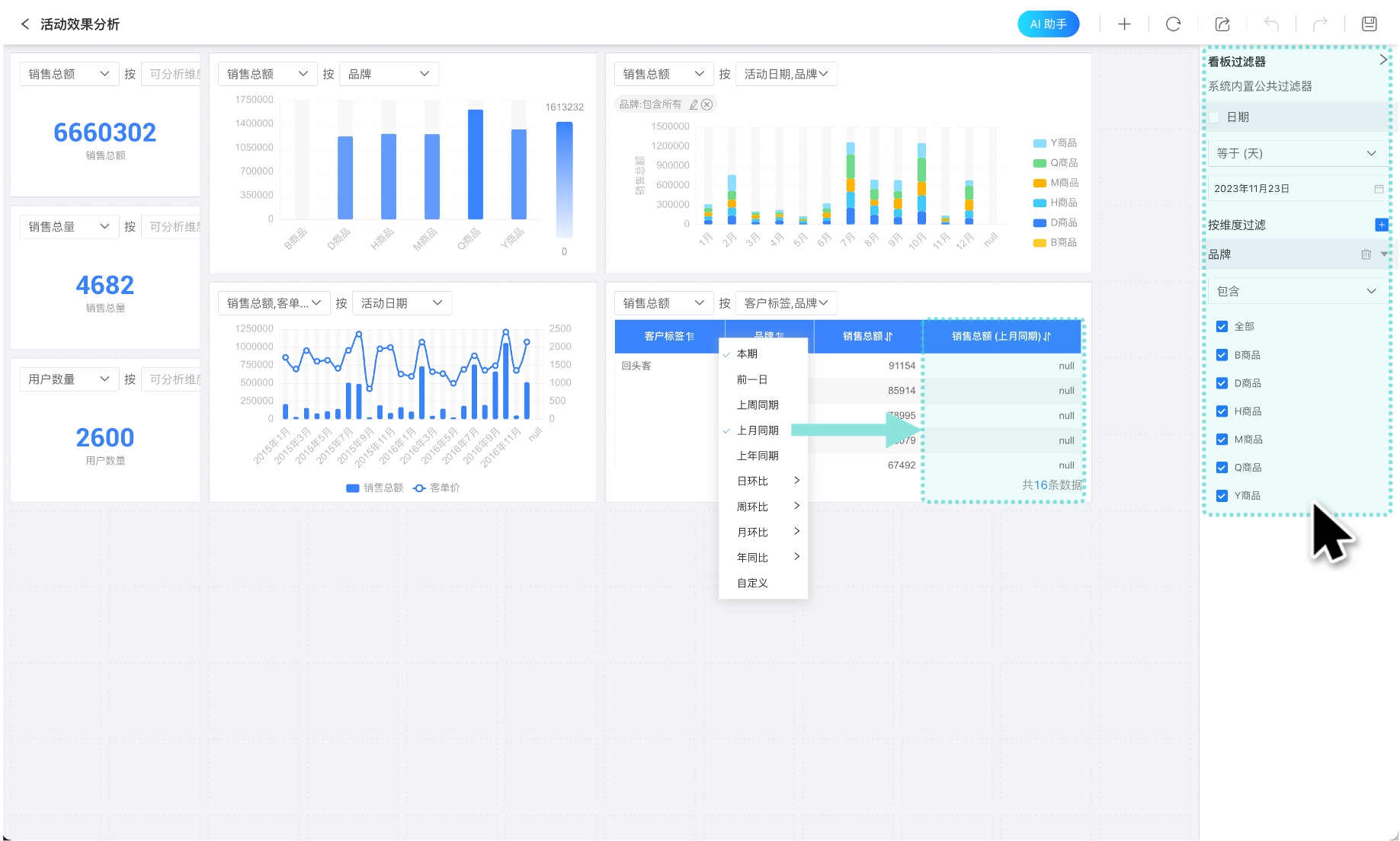The width and height of the screenshot is (1400, 841).
Task: Sort by the 销售总额 (上月同期) column header
Action: tap(1001, 336)
